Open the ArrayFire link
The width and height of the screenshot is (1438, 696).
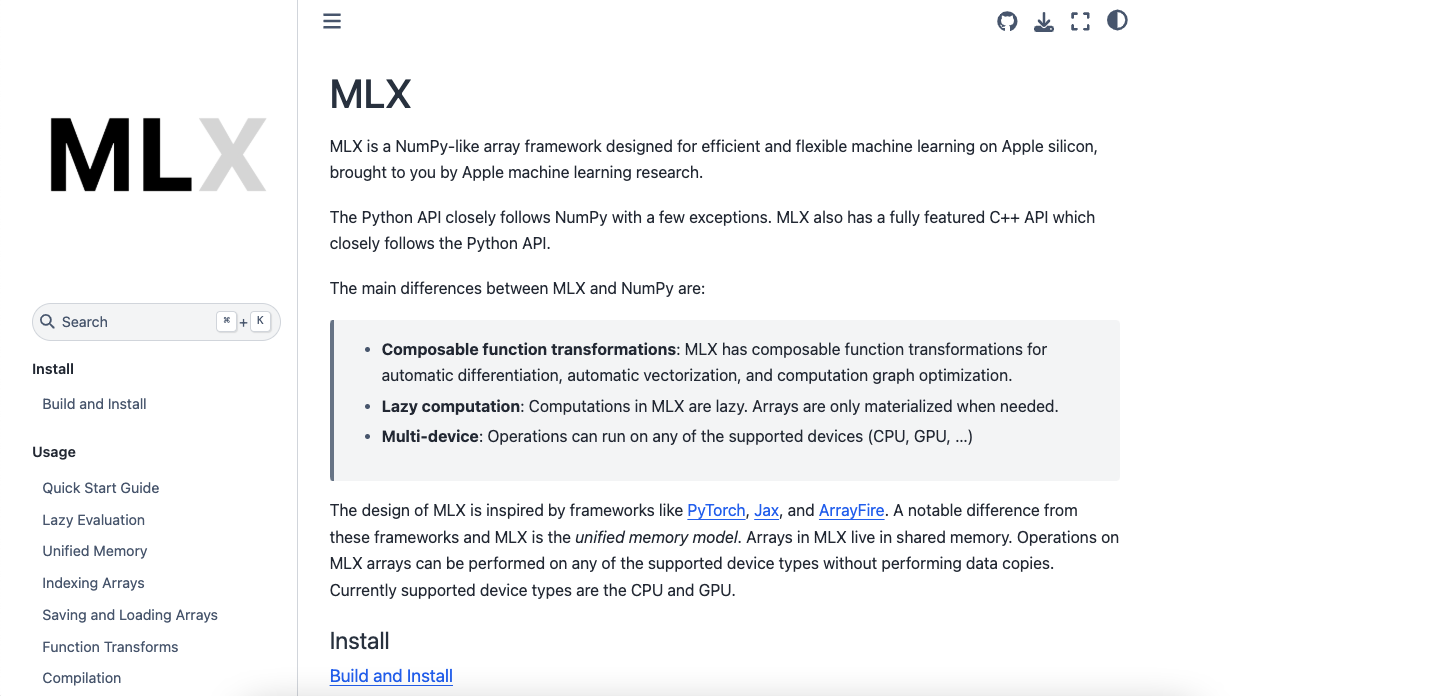click(x=852, y=510)
